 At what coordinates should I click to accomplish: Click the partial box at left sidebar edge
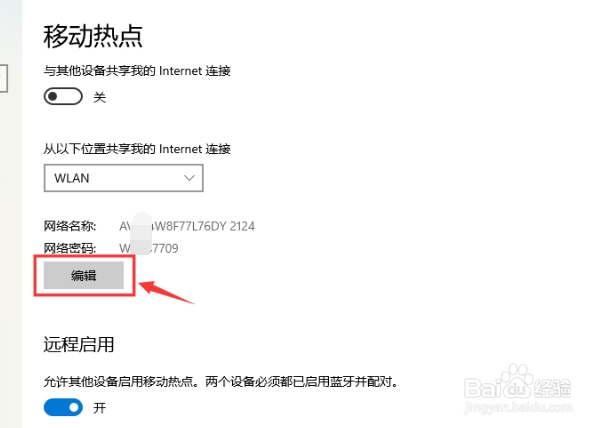(x=3, y=78)
